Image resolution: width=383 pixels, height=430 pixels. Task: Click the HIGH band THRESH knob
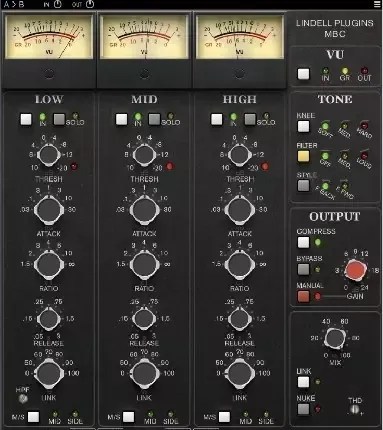(x=239, y=155)
